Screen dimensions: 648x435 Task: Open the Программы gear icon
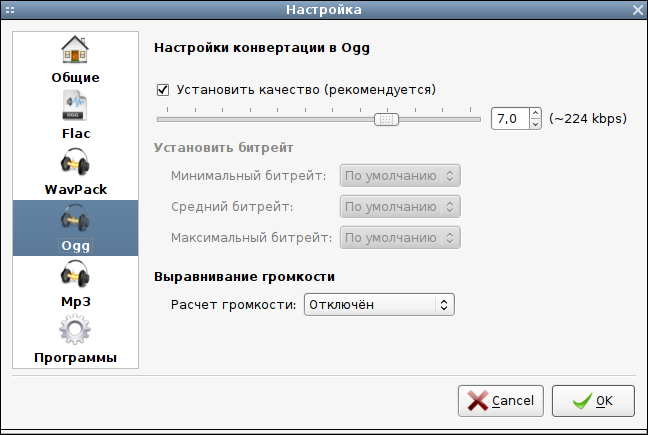75,329
